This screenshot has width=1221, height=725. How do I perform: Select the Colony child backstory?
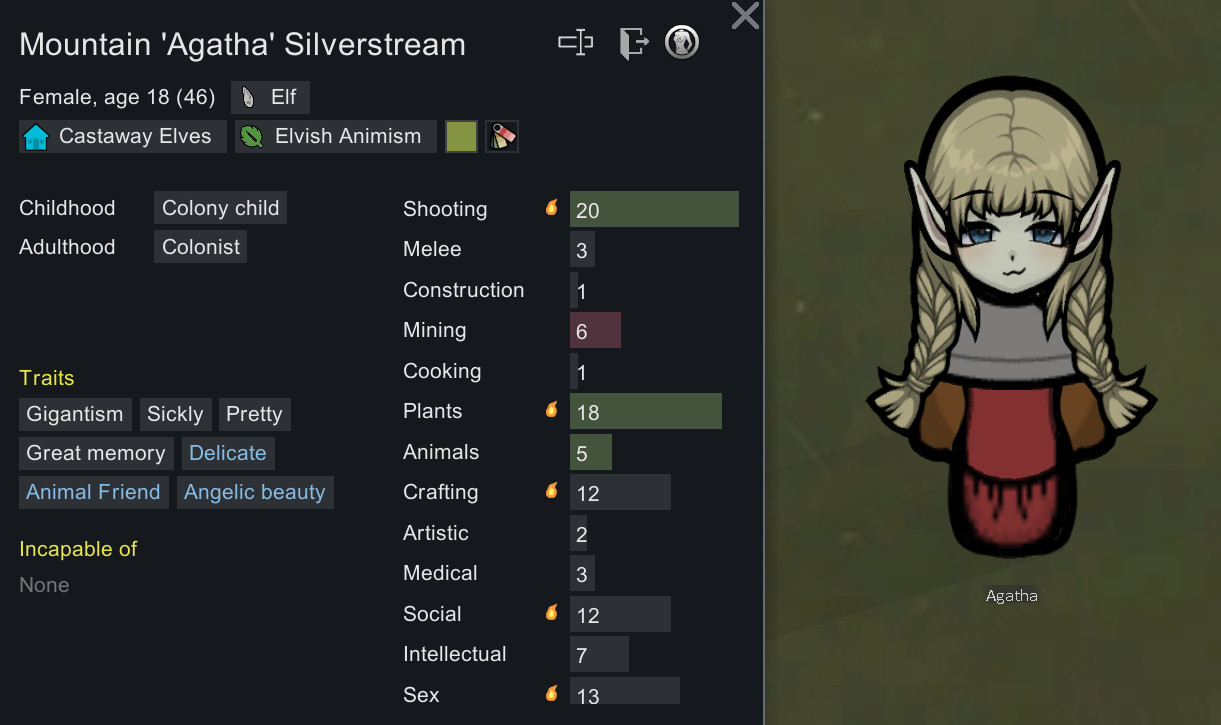(221, 208)
